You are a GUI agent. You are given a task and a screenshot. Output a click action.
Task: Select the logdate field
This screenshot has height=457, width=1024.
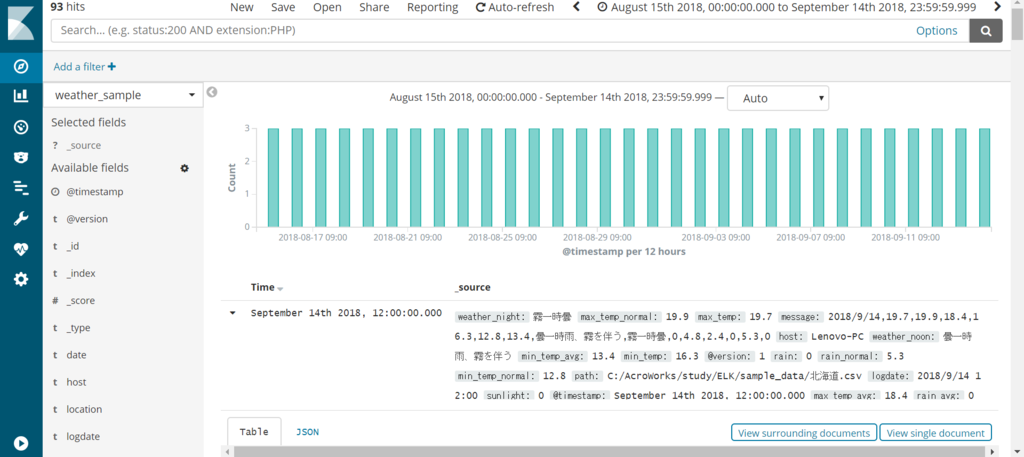pyautogui.click(x=83, y=437)
